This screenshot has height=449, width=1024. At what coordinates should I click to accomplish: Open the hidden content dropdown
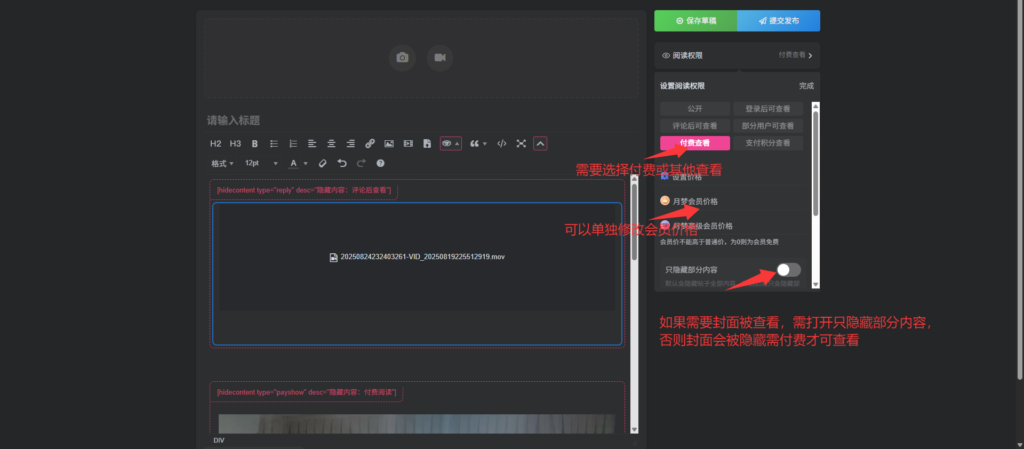coord(451,144)
